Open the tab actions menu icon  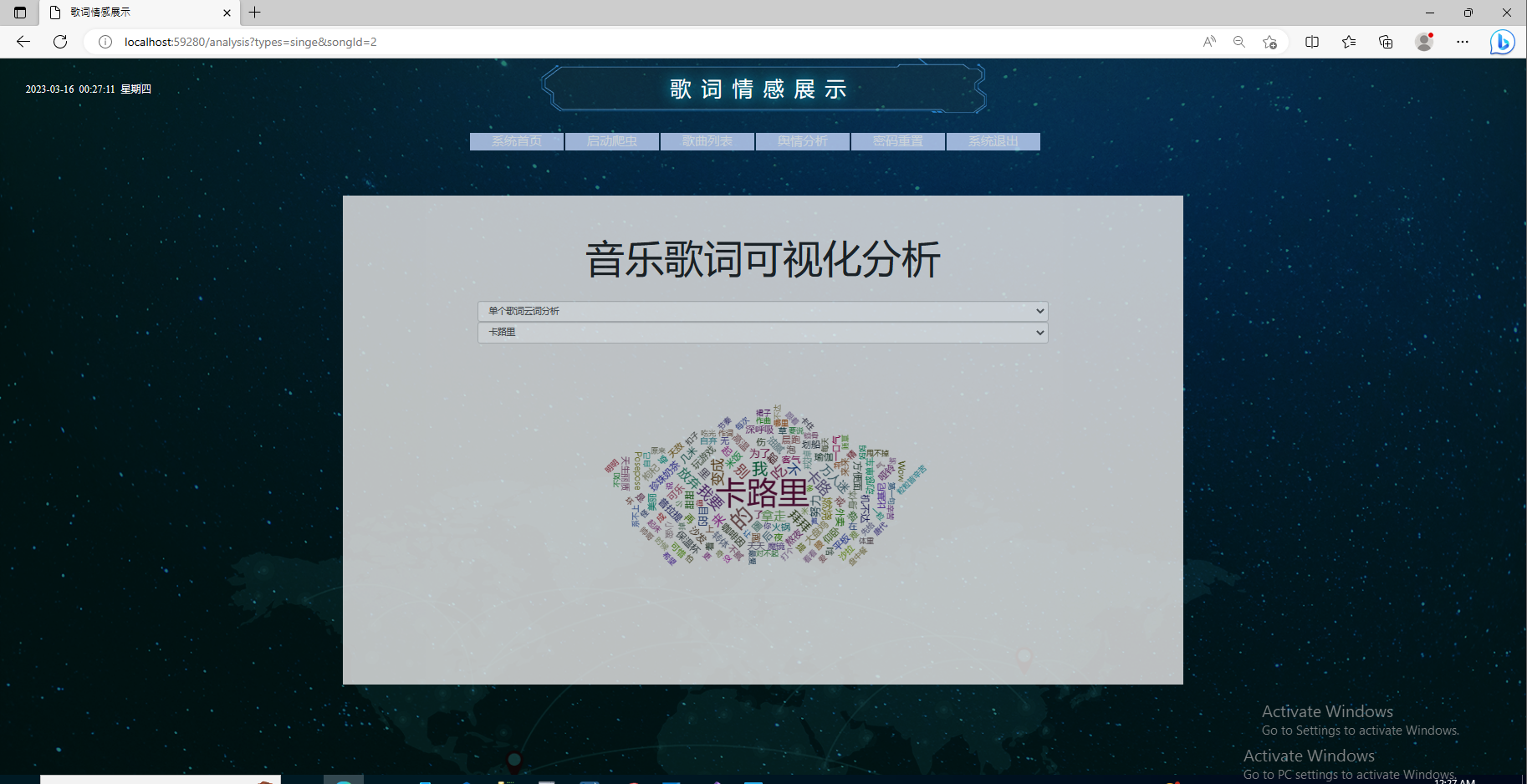coord(20,13)
